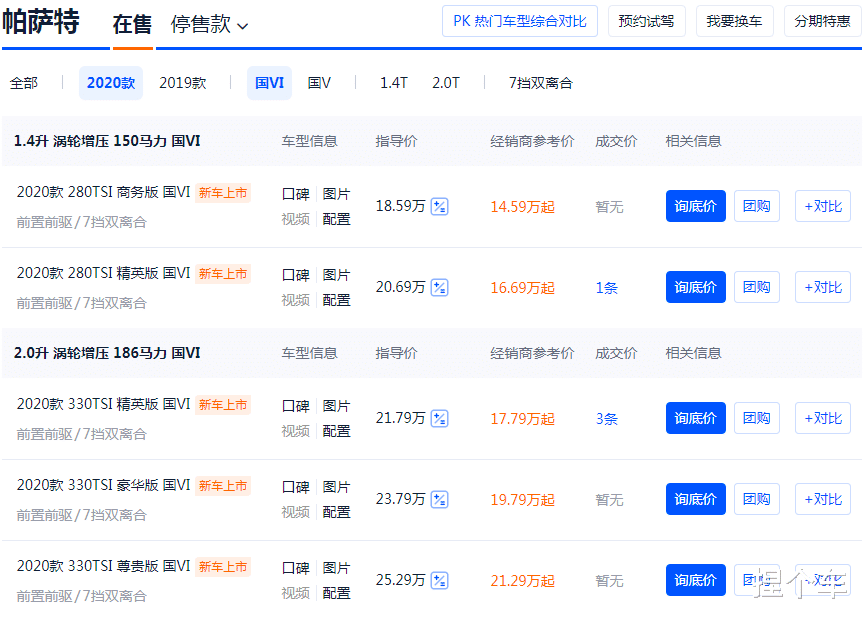Open 2020款 330TSI 尊贵版 国VI model link
Image resolution: width=864 pixels, height=620 pixels.
point(103,567)
